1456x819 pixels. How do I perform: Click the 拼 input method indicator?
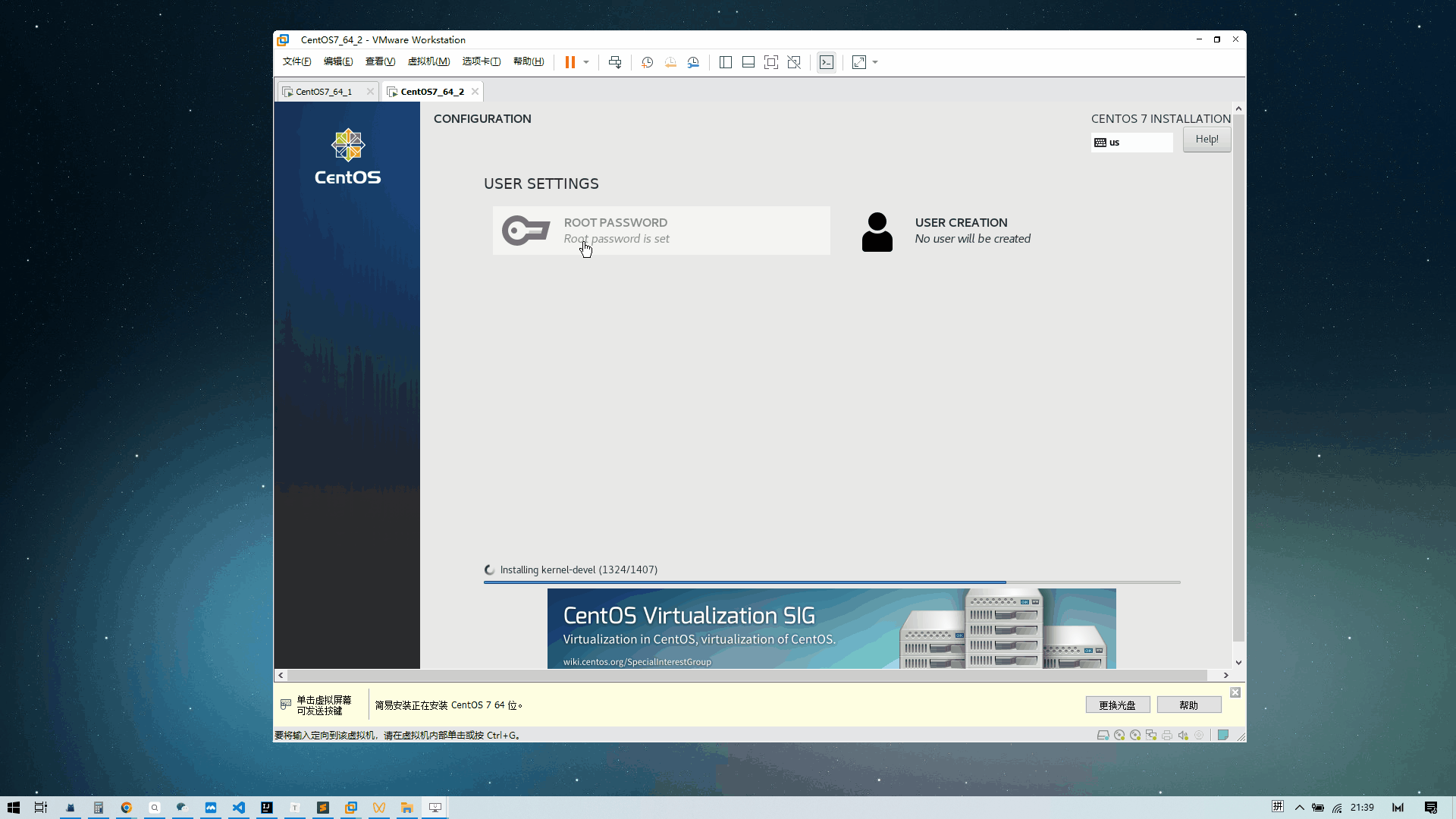[x=1278, y=807]
